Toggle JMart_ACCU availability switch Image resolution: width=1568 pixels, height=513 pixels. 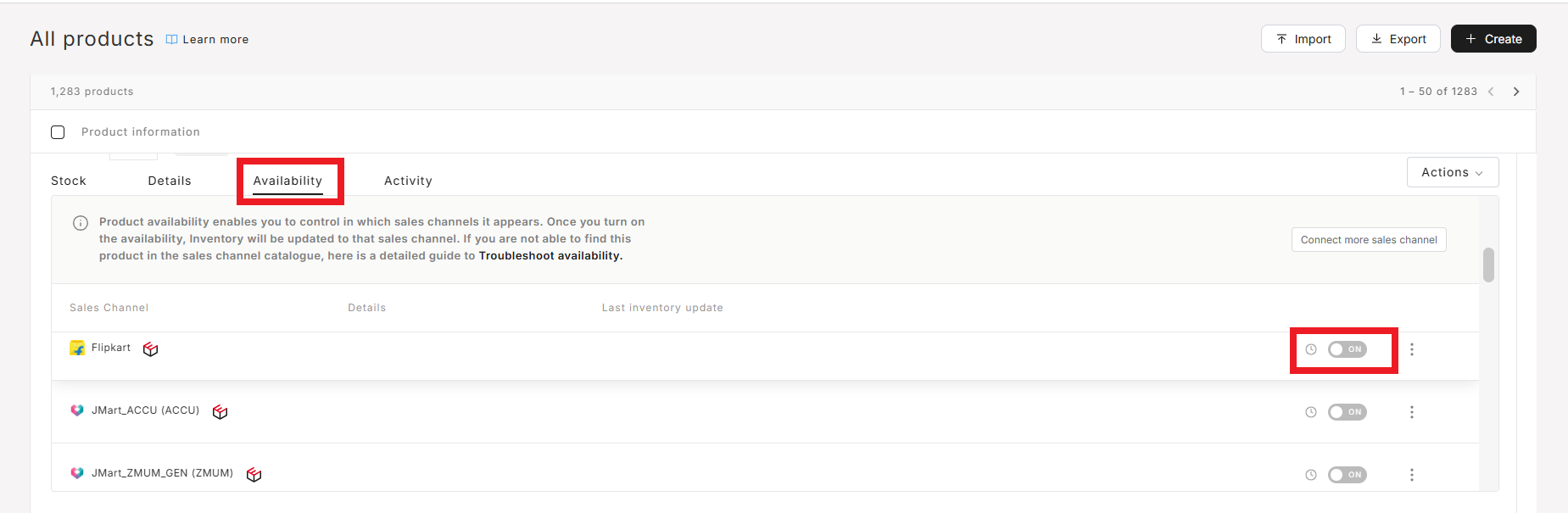click(x=1348, y=412)
